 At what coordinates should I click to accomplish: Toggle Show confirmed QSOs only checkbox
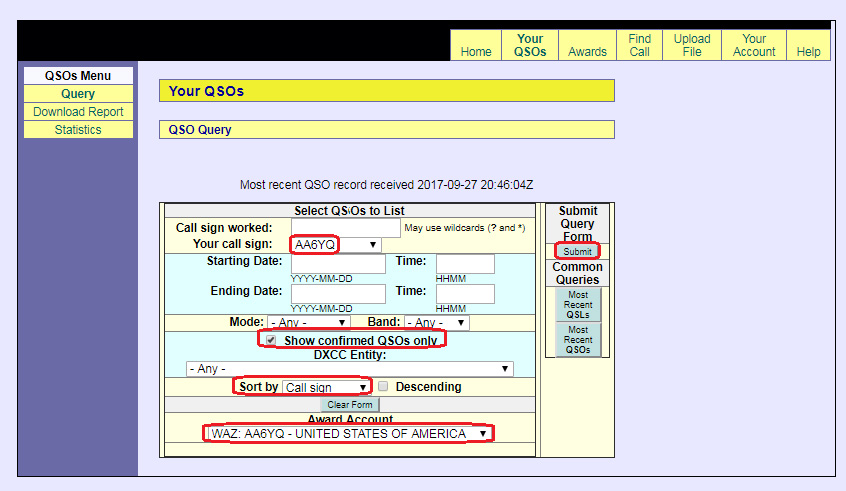click(270, 341)
